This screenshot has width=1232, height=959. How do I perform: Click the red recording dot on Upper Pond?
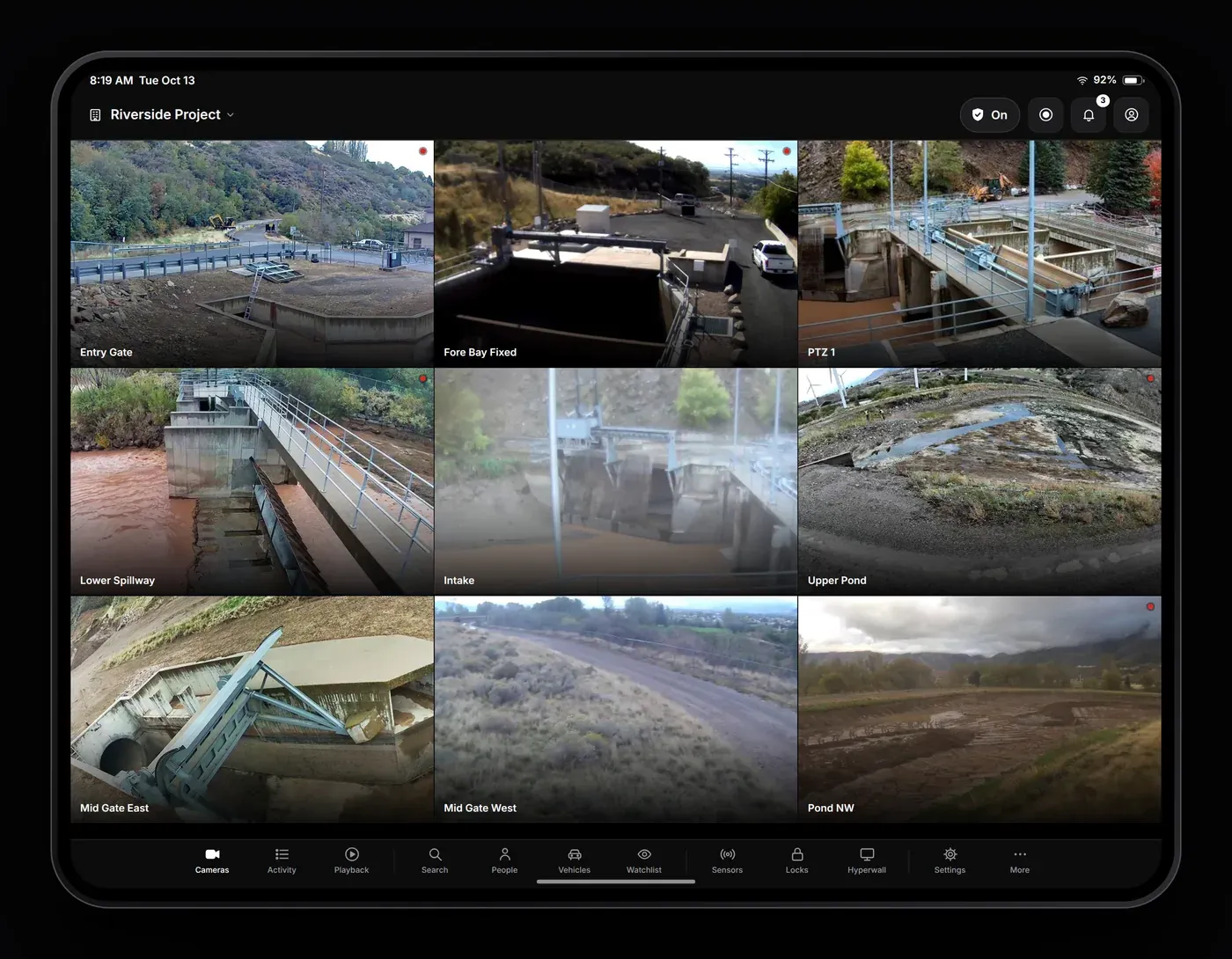click(x=1150, y=379)
